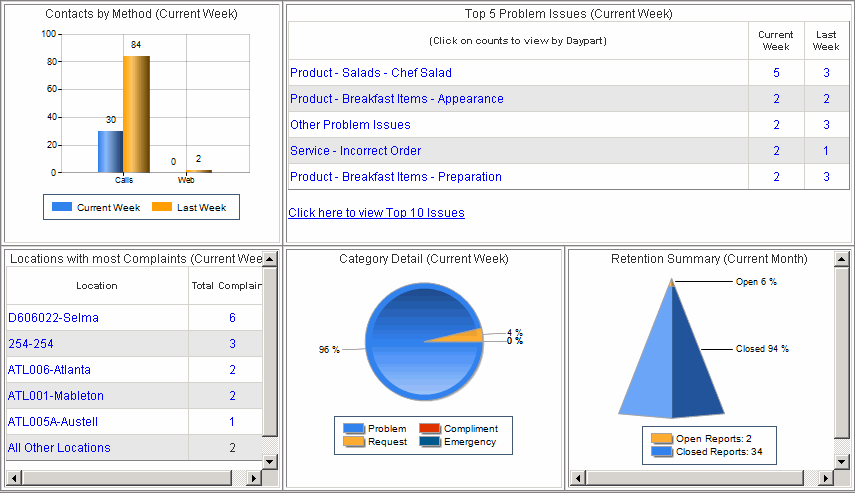Click the 'Click here to view Top 10 Issues' link
Screen dimensions: 855x493
tap(376, 213)
